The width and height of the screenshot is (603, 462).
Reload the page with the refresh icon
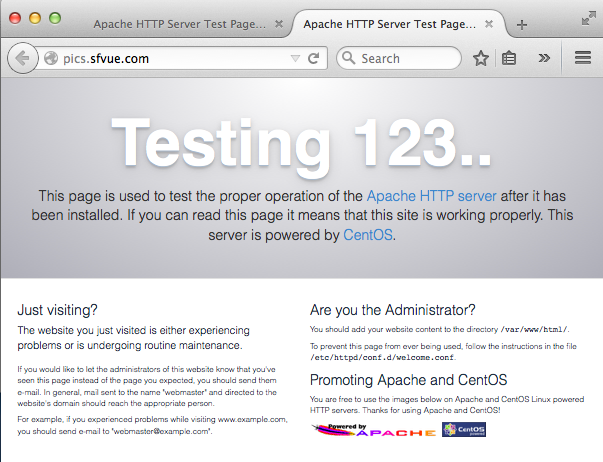313,58
